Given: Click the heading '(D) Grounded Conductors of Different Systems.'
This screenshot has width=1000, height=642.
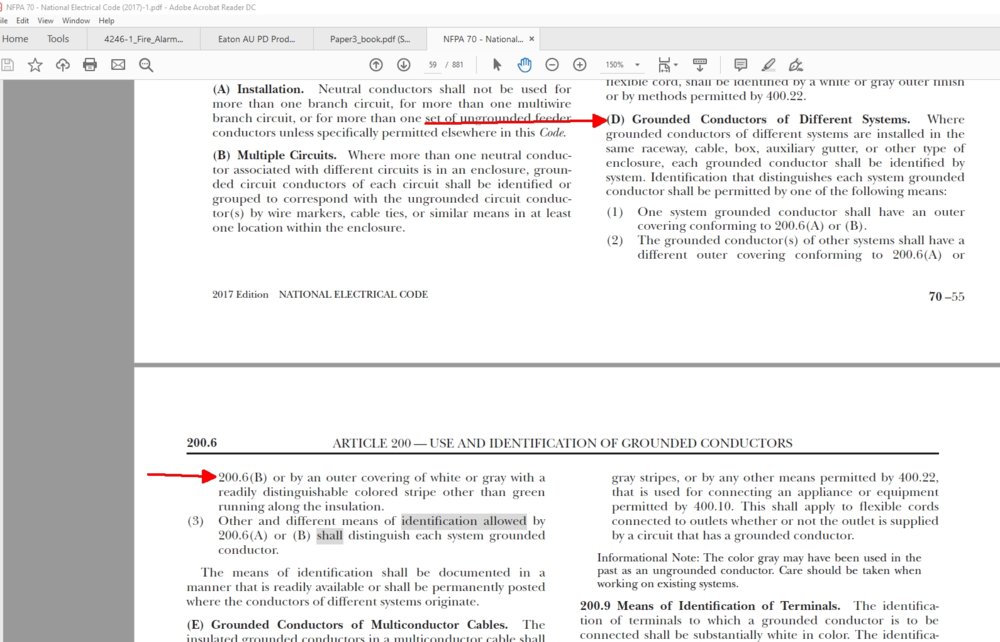Looking at the screenshot, I should 758,119.
